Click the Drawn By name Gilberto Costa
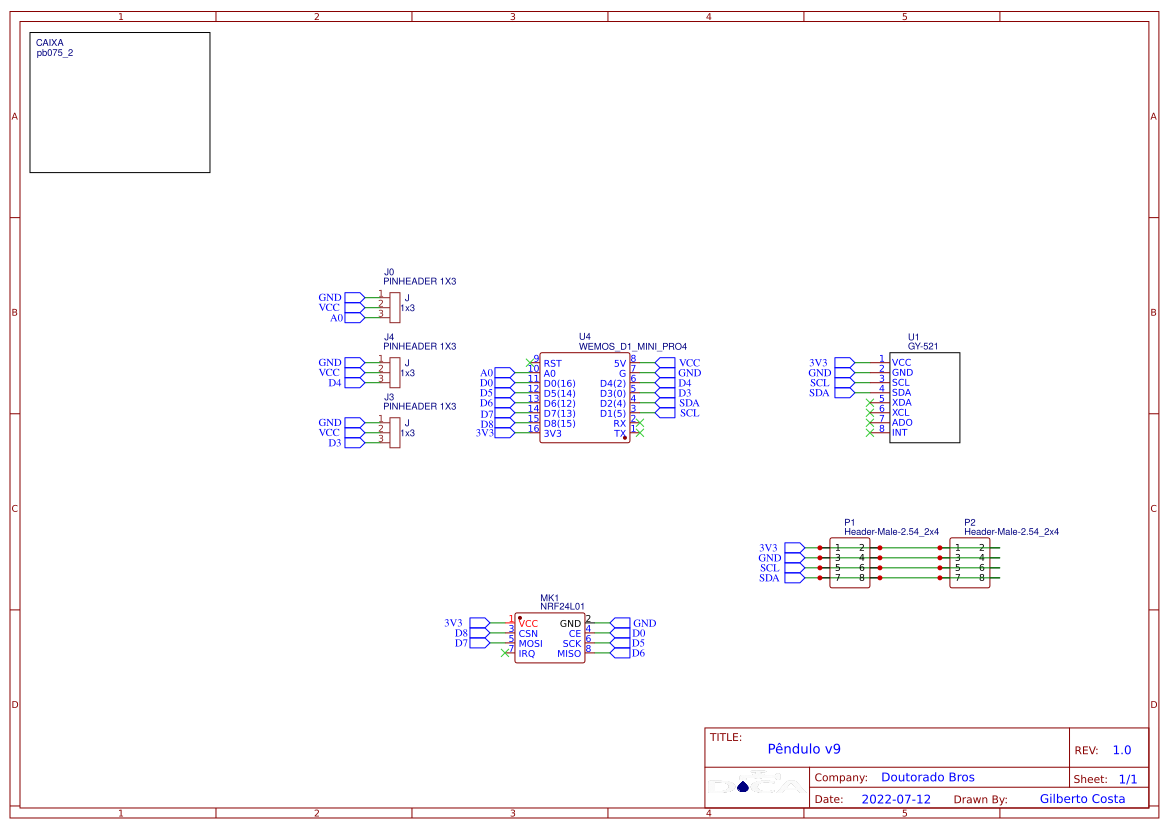Viewport: 1169px width, 828px height. tap(1083, 798)
